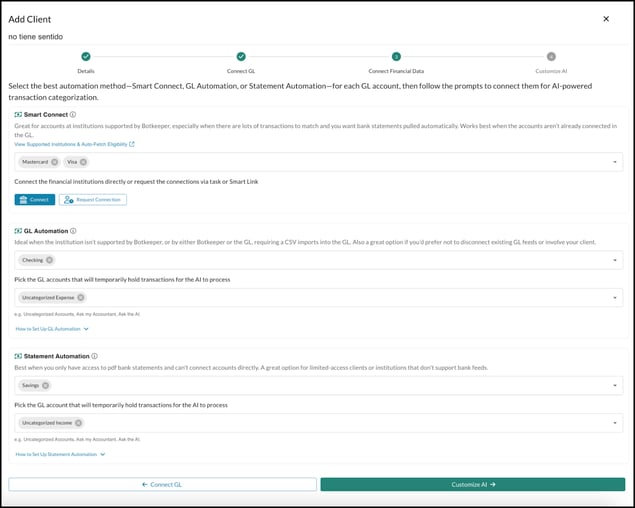
Task: Click the blue Connect button
Action: (x=35, y=200)
